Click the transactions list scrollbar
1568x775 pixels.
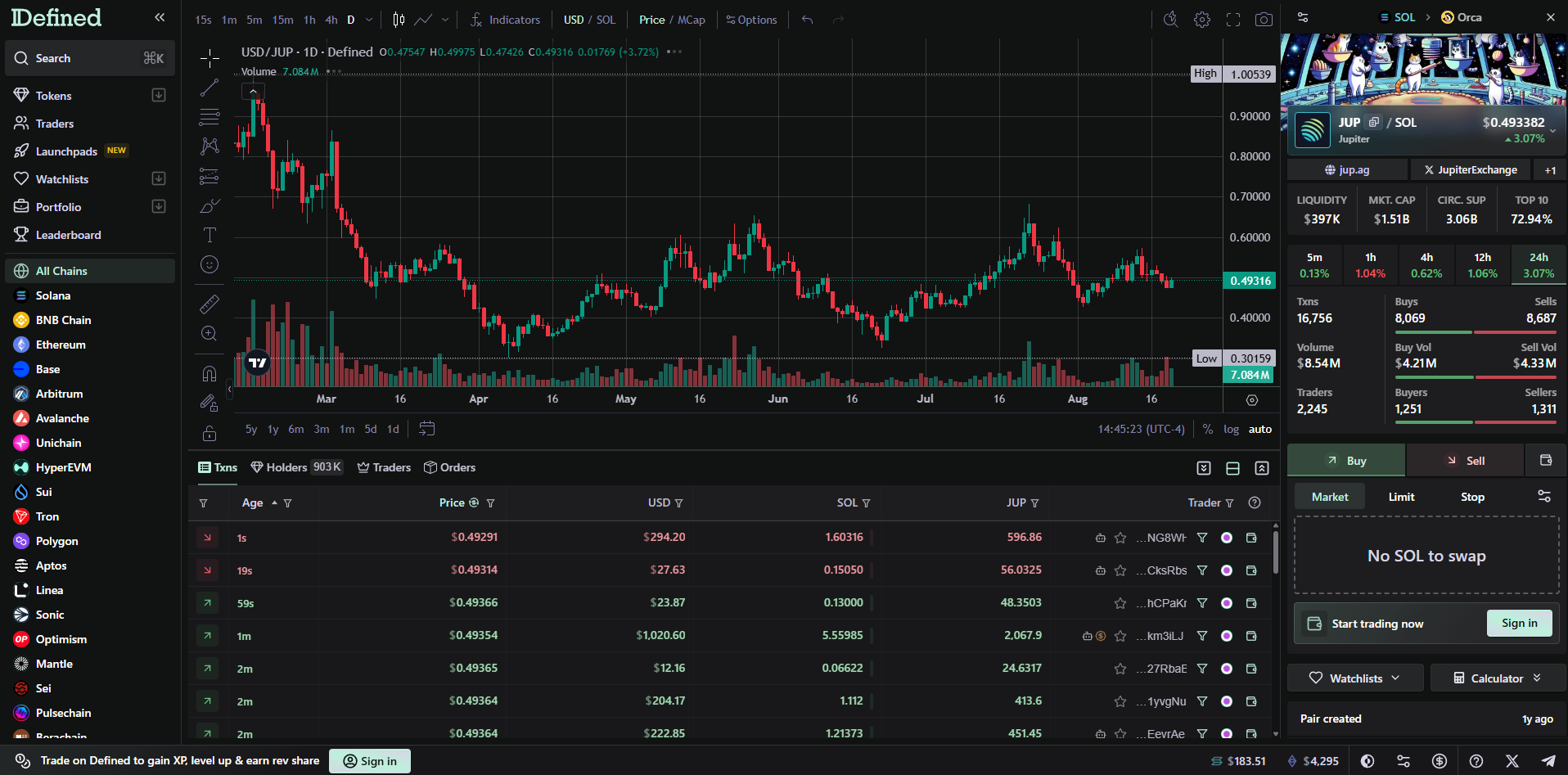(x=1275, y=552)
